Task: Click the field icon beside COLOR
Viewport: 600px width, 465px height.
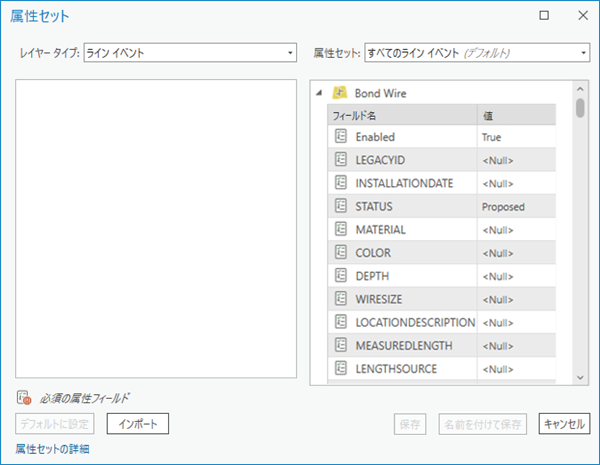Action: 340,253
